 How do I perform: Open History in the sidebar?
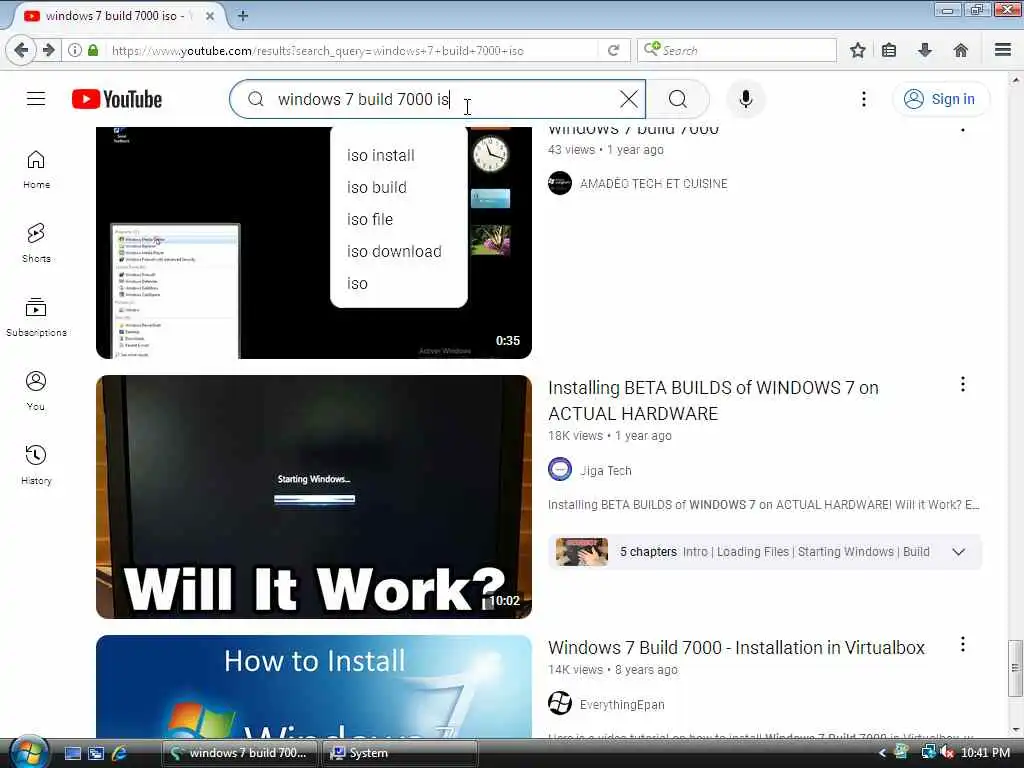tap(36, 464)
